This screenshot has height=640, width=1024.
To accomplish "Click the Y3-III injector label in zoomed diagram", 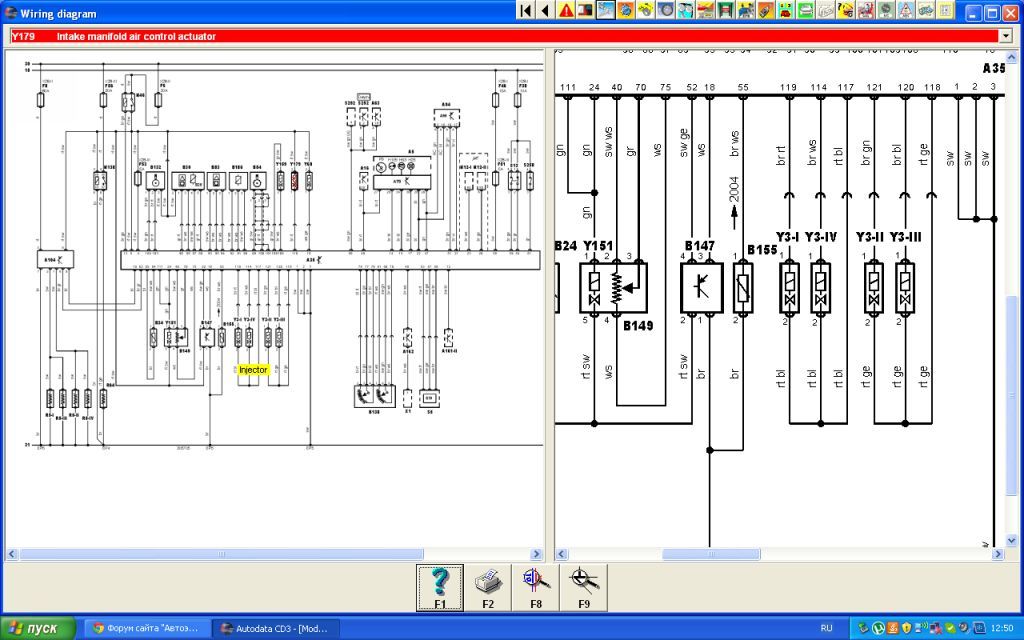I will click(x=906, y=236).
